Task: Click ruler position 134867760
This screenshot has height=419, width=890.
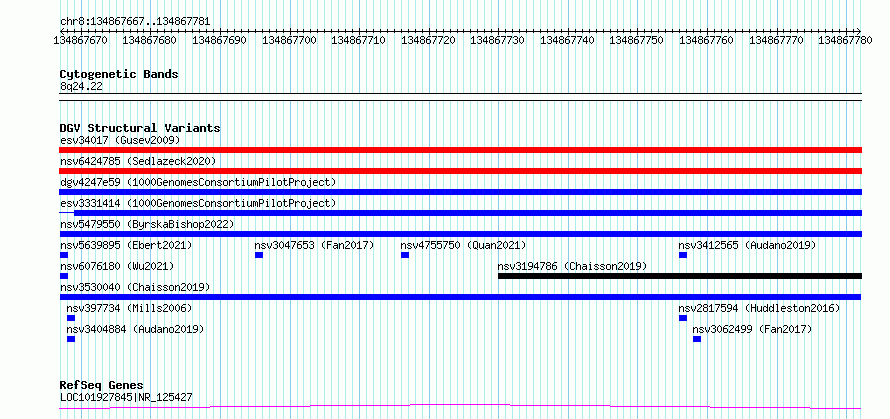Action: coord(706,40)
